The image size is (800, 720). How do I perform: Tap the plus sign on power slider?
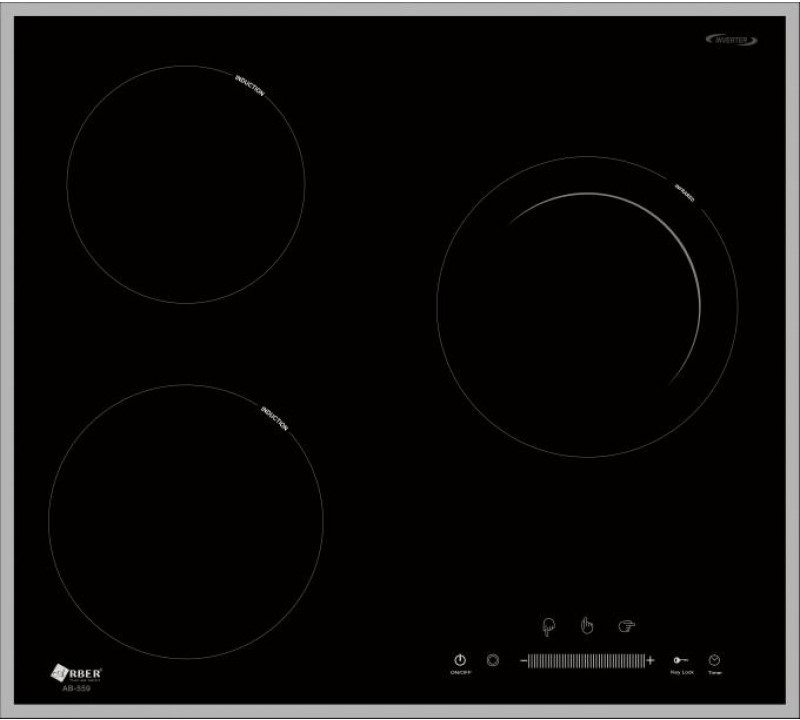tap(650, 661)
